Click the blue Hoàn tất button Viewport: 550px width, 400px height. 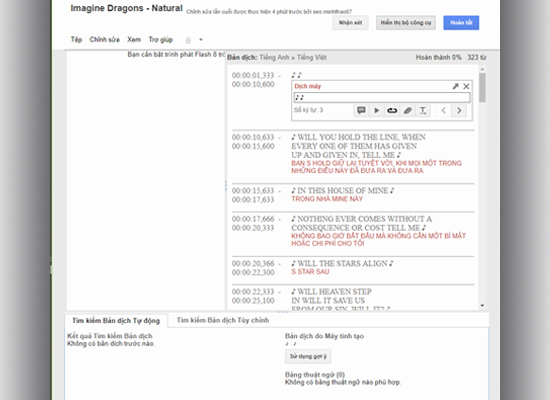pos(461,23)
